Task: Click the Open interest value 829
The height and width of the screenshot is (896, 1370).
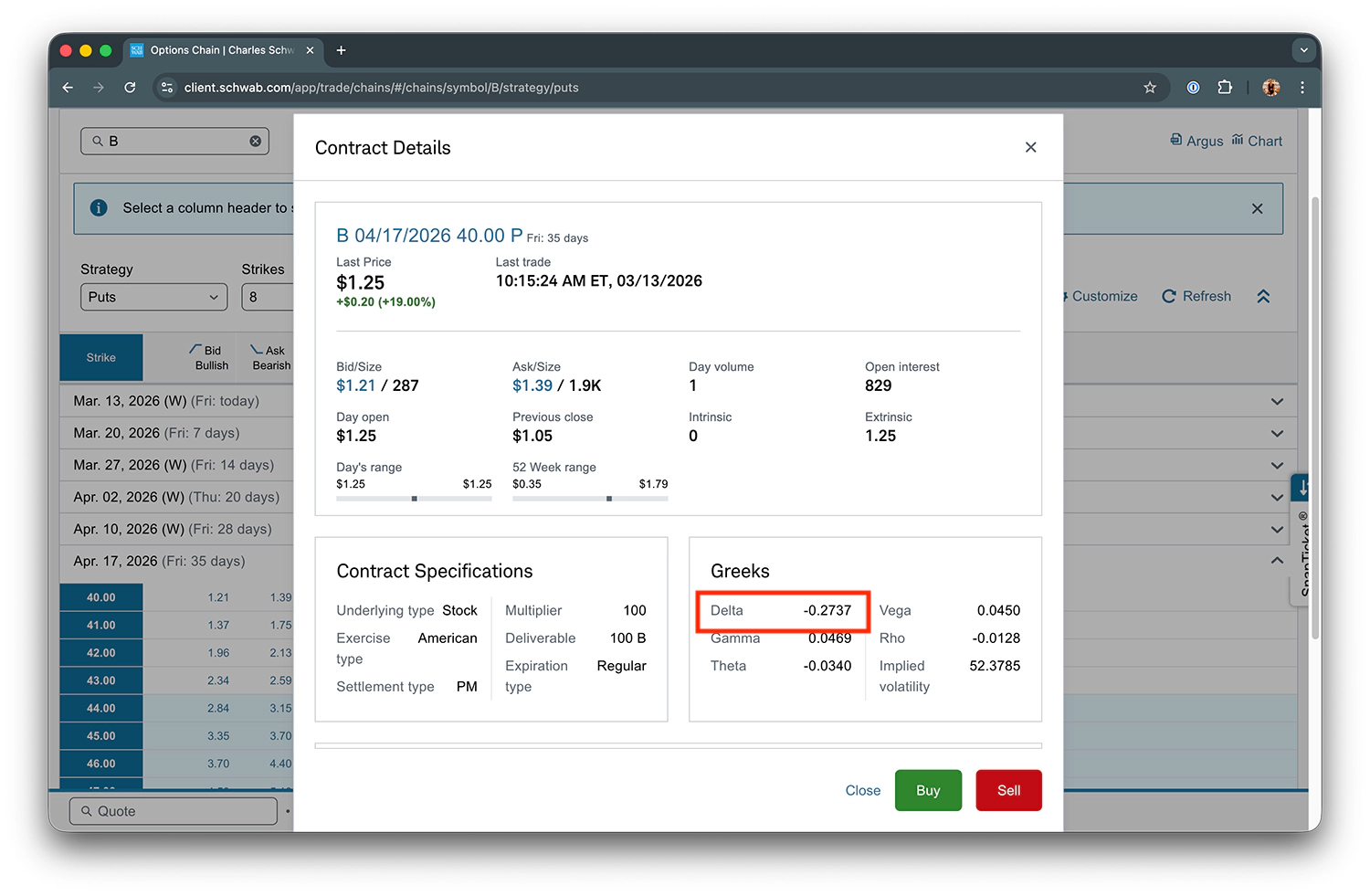Action: click(x=879, y=385)
